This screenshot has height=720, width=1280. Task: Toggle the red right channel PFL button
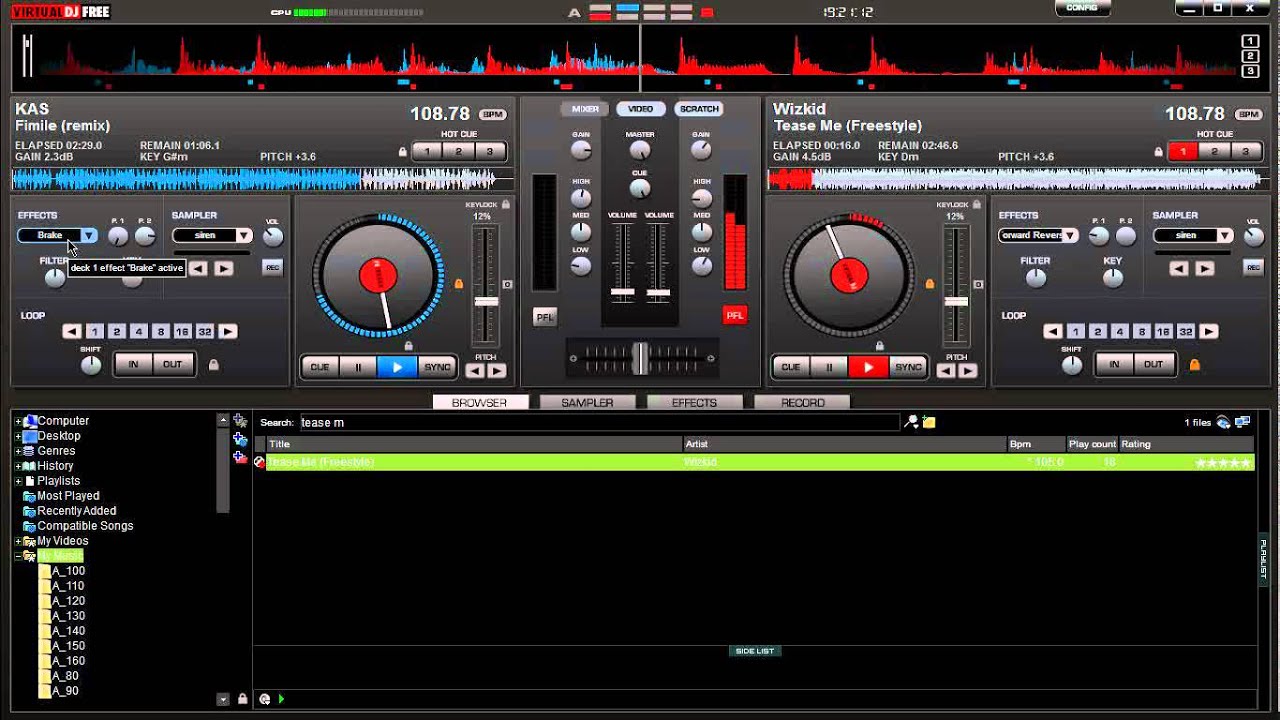point(735,315)
